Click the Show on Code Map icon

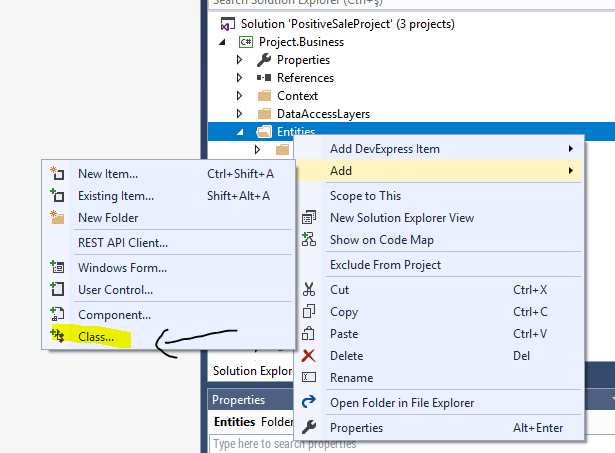coord(309,239)
